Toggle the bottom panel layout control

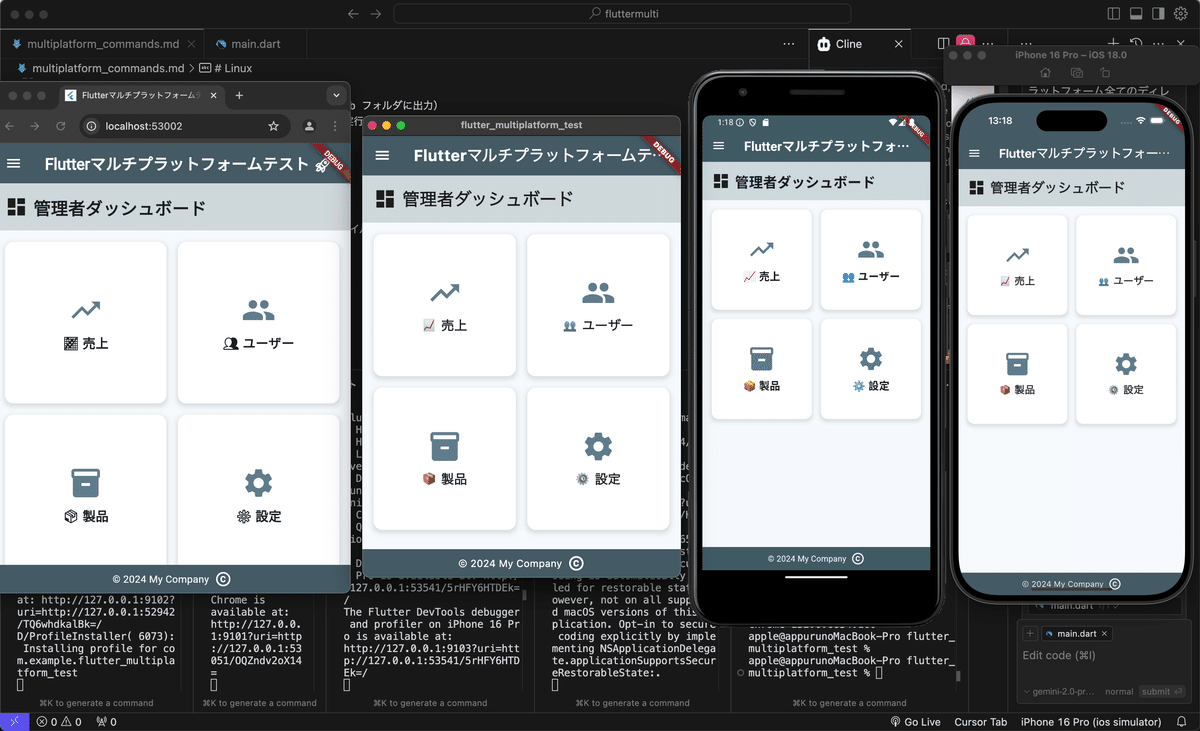[x=1135, y=13]
